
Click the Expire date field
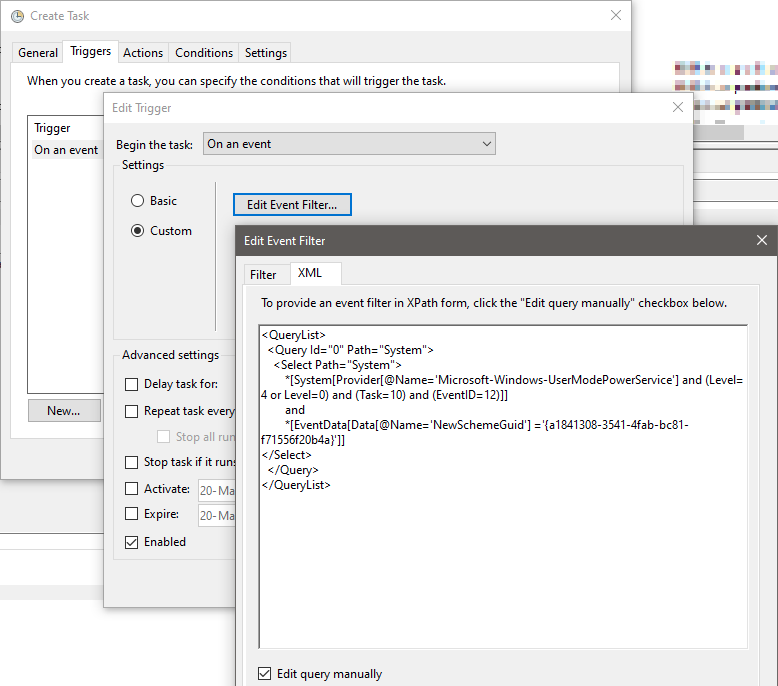pyautogui.click(x=217, y=515)
